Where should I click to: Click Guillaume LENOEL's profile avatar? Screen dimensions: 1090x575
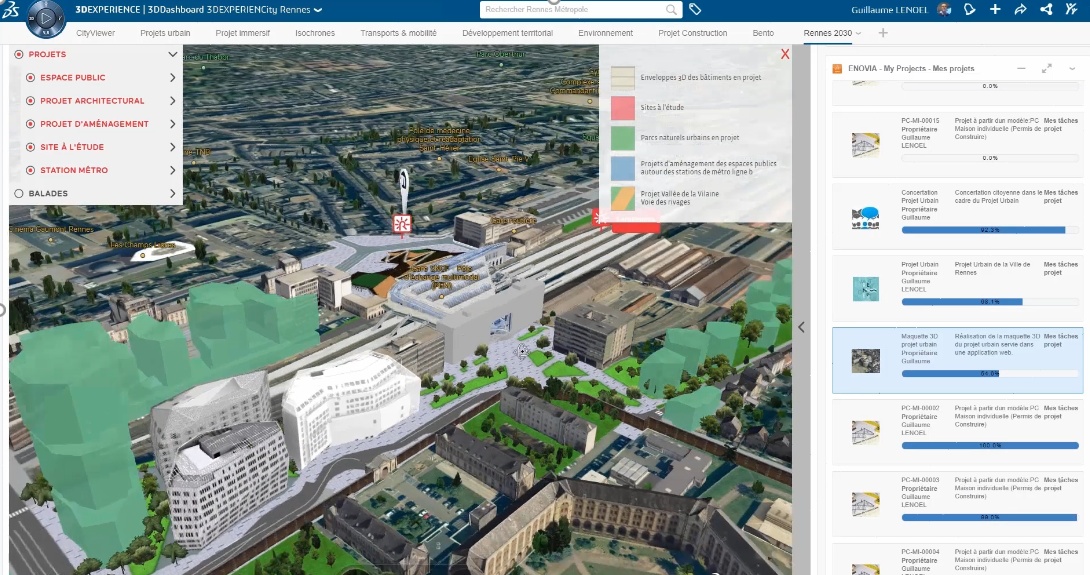click(943, 9)
